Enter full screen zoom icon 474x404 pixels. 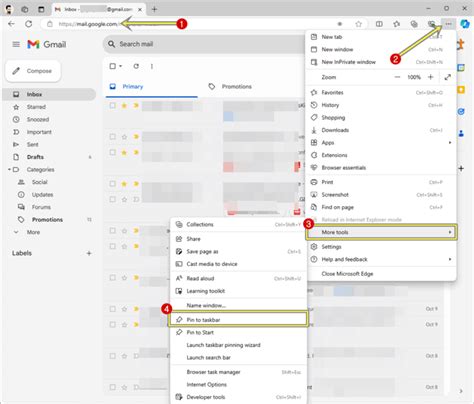pos(448,77)
